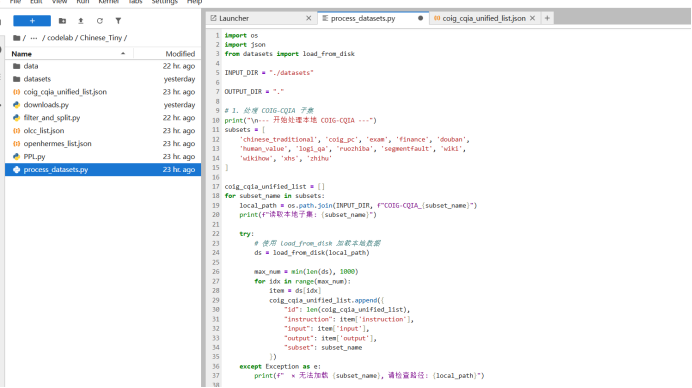Click the datasets folder icon

coord(17,79)
